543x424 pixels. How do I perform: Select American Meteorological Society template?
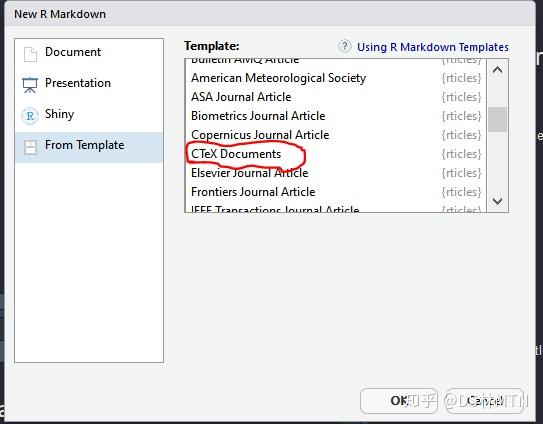336,78
